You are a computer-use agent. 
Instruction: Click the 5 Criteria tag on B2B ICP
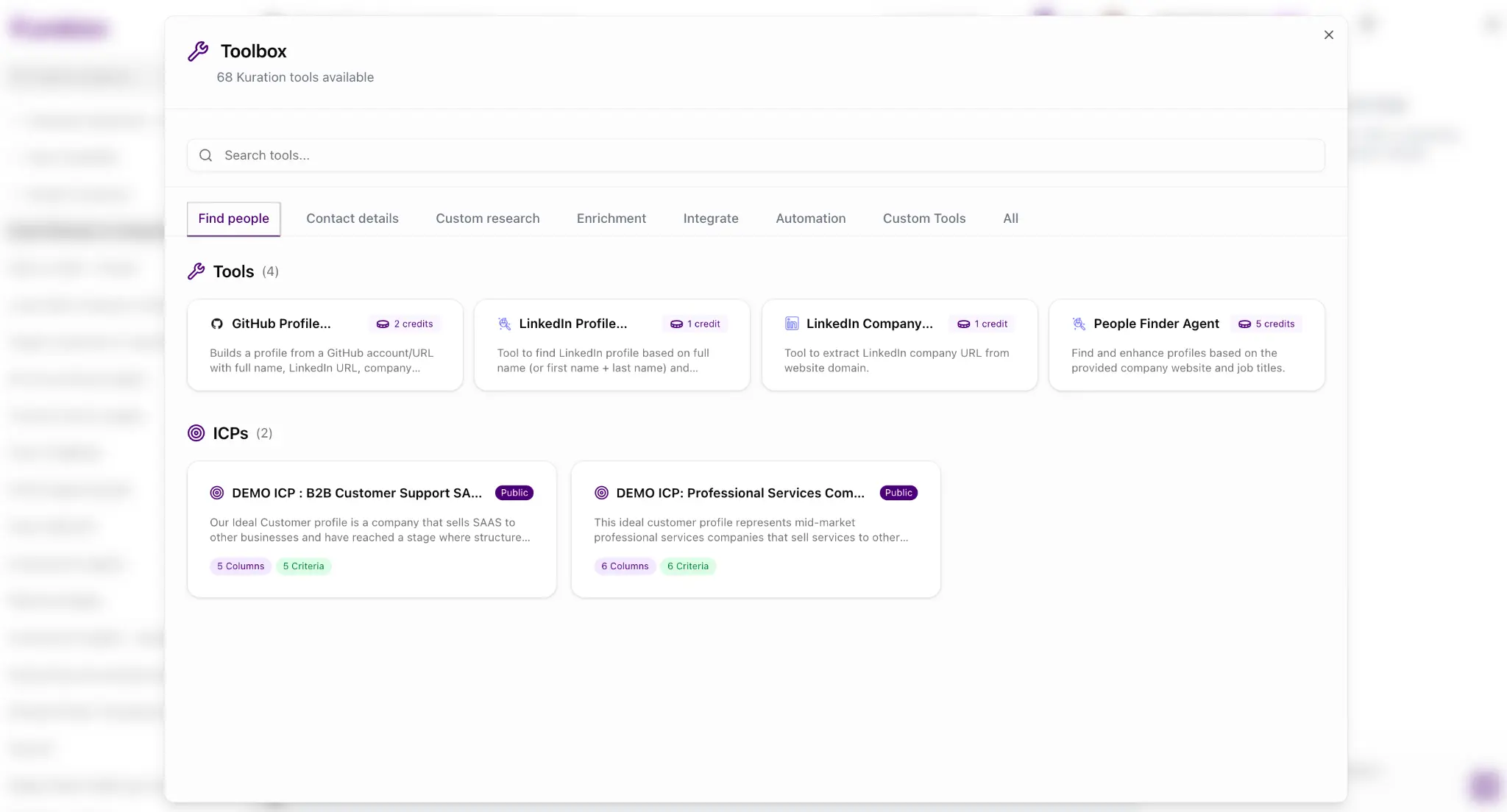(303, 566)
